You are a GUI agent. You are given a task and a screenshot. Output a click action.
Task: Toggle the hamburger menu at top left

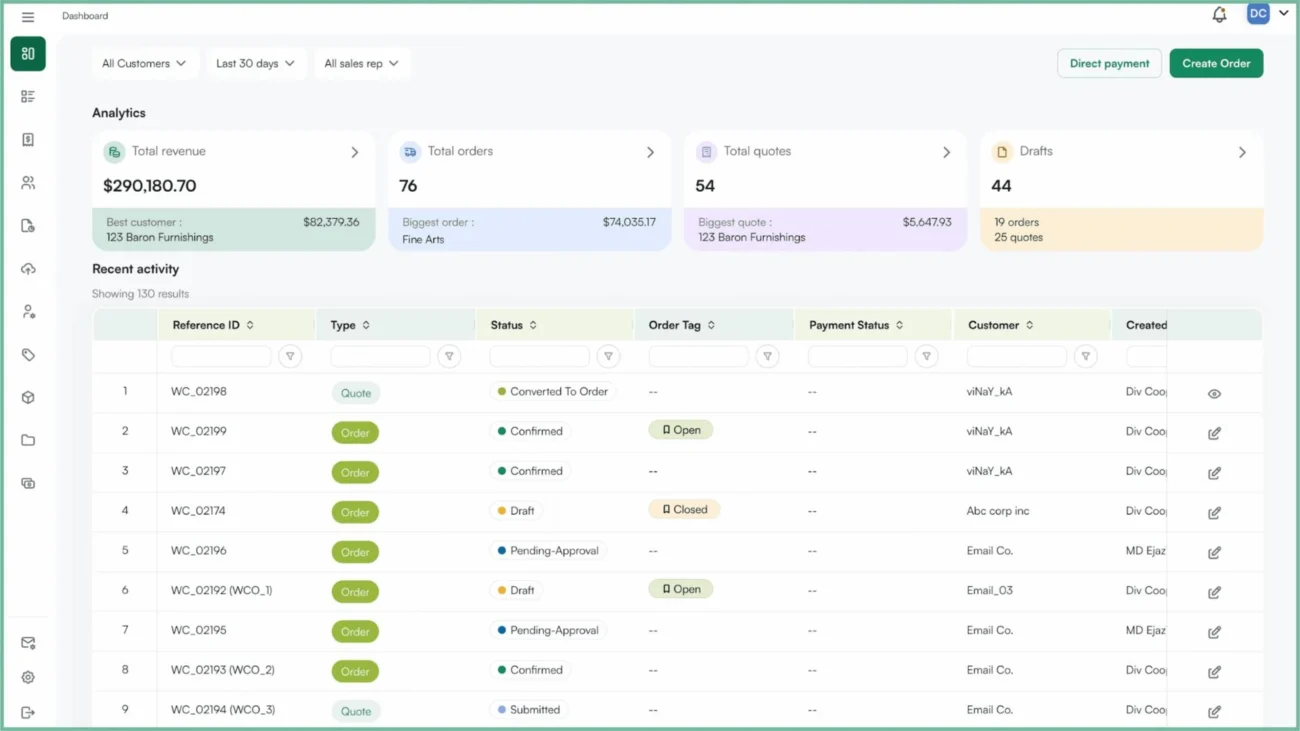click(x=27, y=15)
